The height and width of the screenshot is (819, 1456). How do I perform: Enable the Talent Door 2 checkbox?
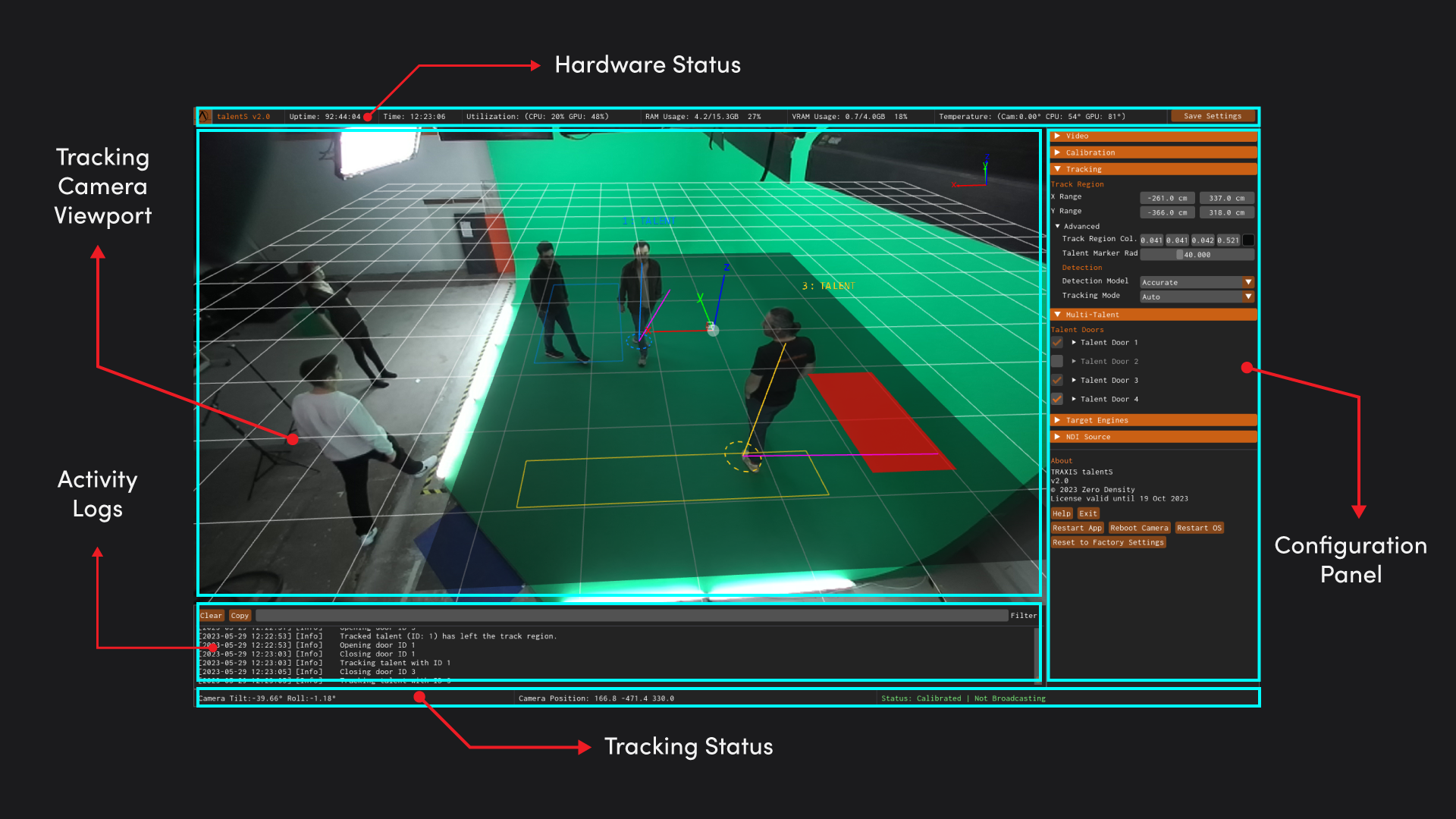1057,361
